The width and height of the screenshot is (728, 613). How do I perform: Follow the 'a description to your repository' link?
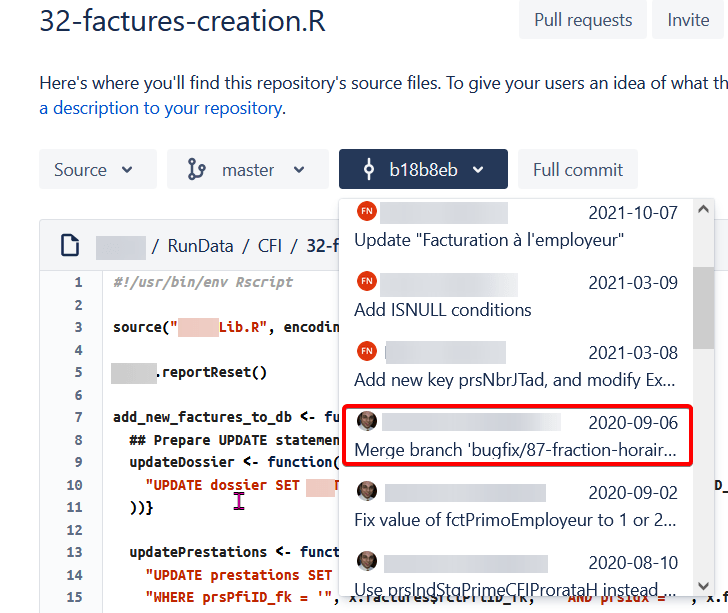(162, 108)
